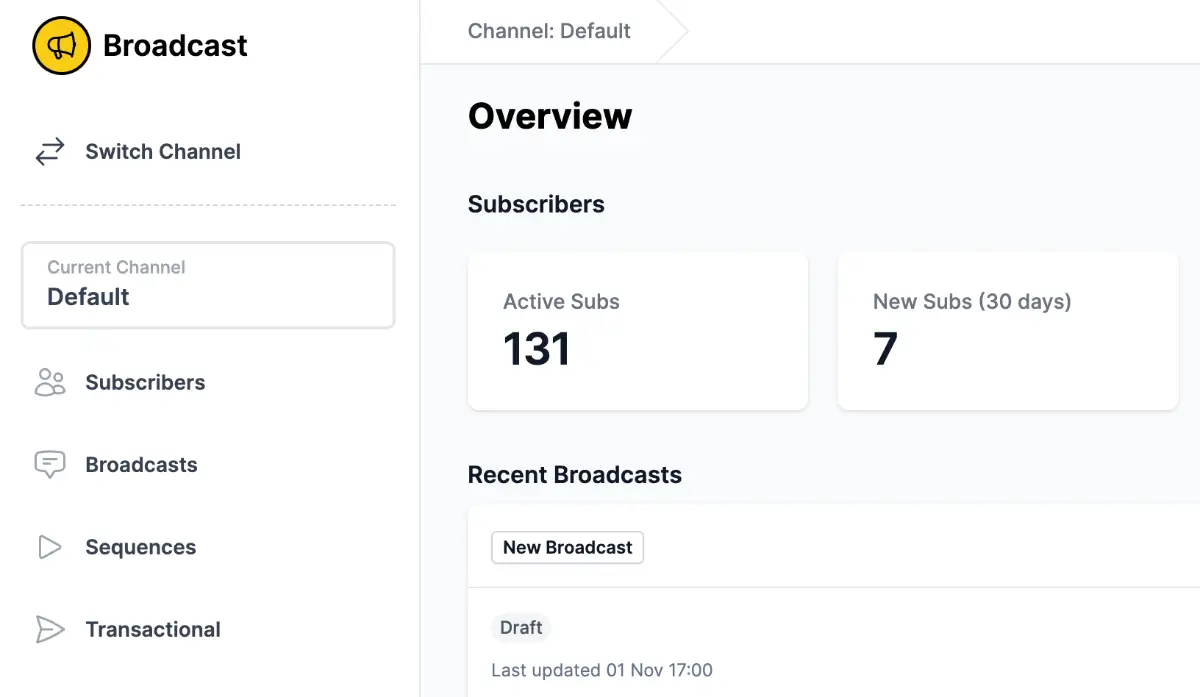Click the Subscribers people icon in sidebar
Viewport: 1200px width, 697px height.
[50, 383]
